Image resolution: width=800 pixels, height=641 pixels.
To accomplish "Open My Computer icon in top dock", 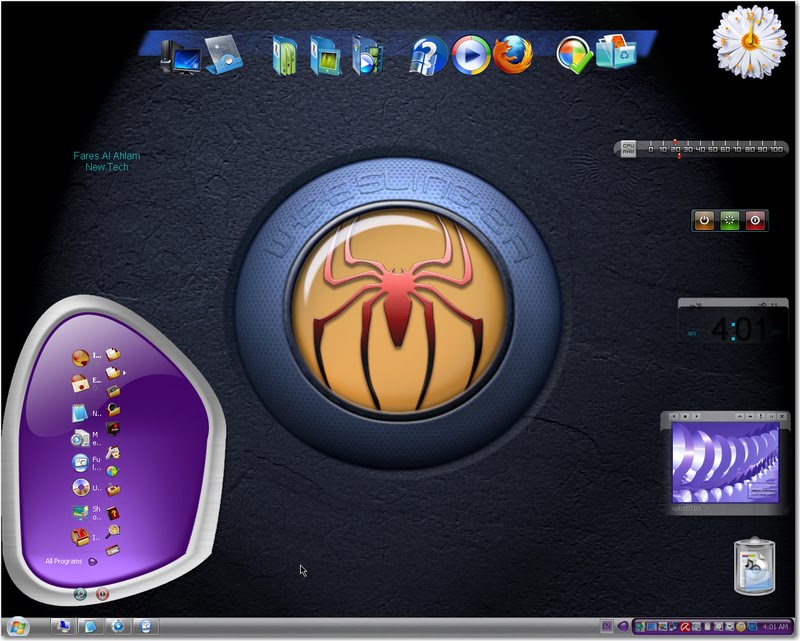I will 181,56.
